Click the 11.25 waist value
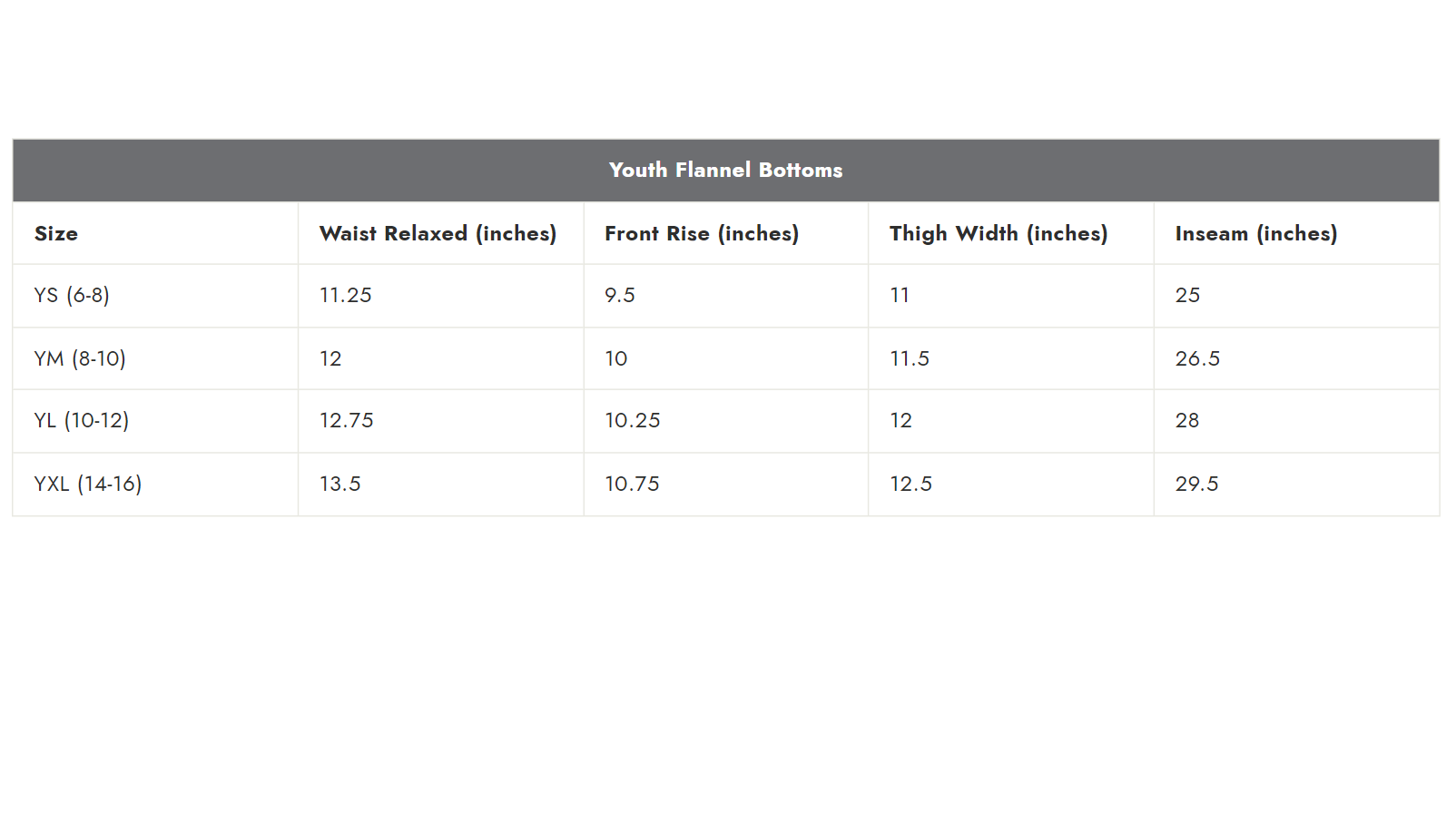The width and height of the screenshot is (1456, 832). coord(346,295)
